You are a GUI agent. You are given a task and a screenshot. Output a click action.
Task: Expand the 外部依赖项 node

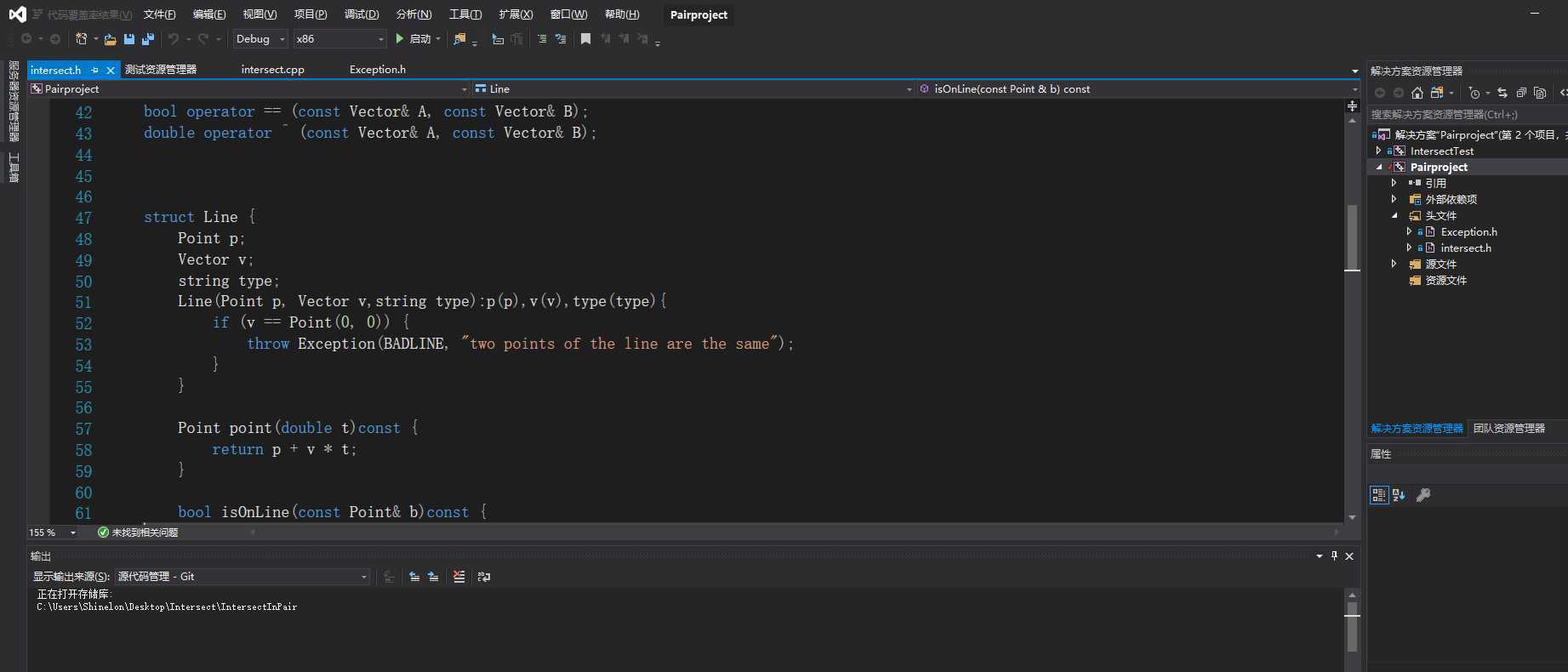(1394, 199)
